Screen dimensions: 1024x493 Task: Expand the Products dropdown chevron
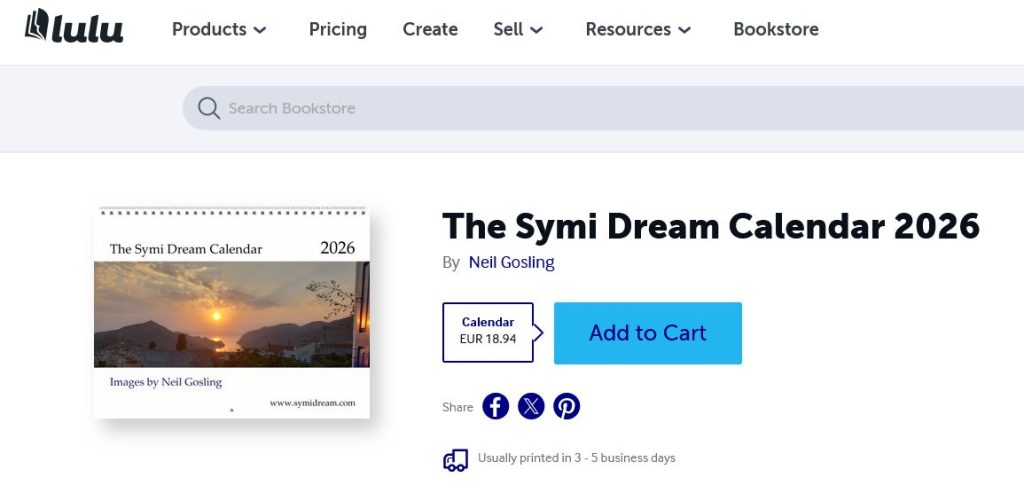[x=260, y=30]
